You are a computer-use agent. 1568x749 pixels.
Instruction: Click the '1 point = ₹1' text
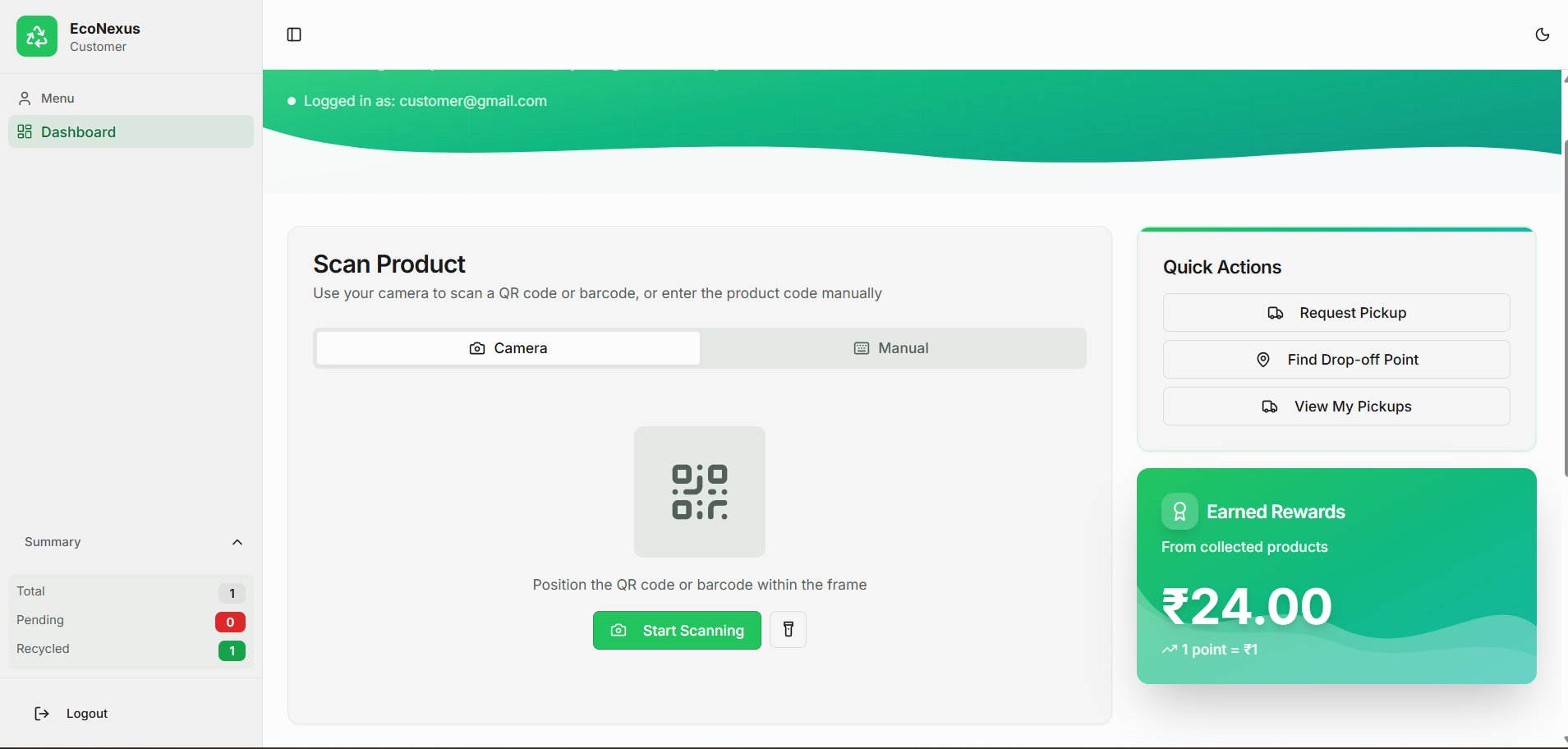pyautogui.click(x=1220, y=650)
